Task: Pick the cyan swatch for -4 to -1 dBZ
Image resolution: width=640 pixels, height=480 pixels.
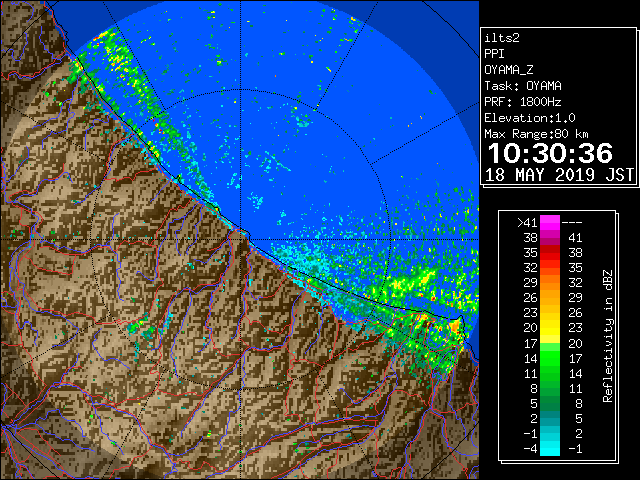Action: coord(550,448)
